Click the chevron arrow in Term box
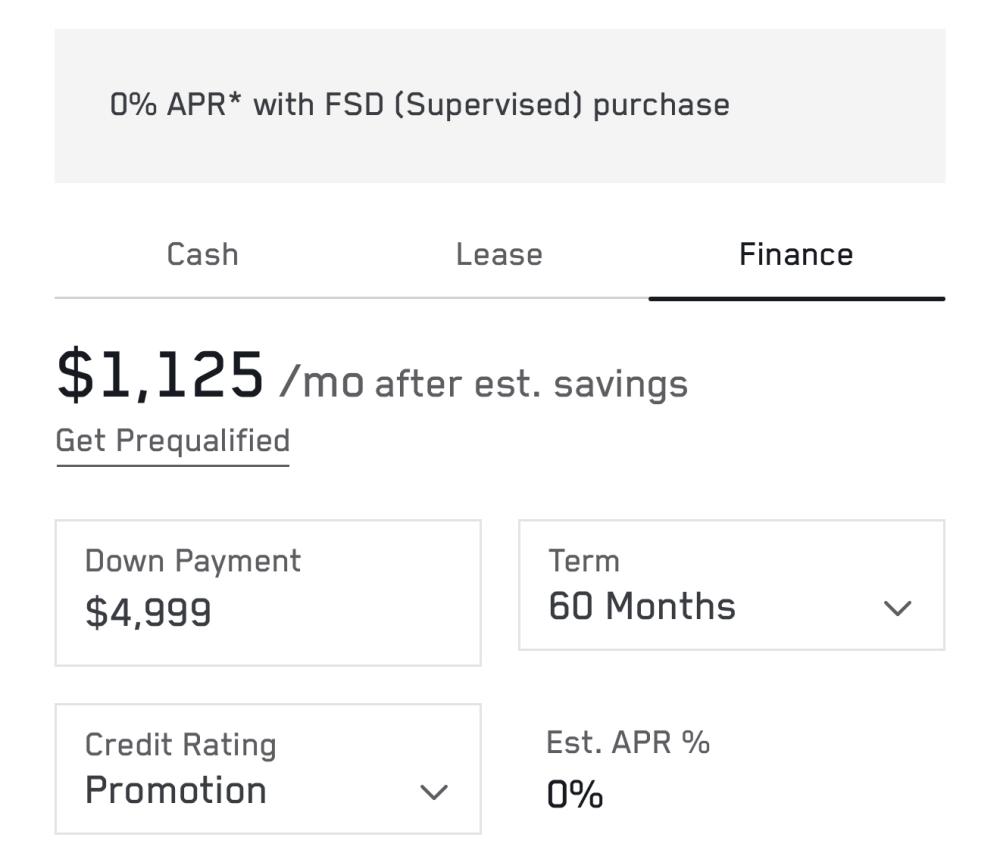This screenshot has width=1000, height=859. 898,608
